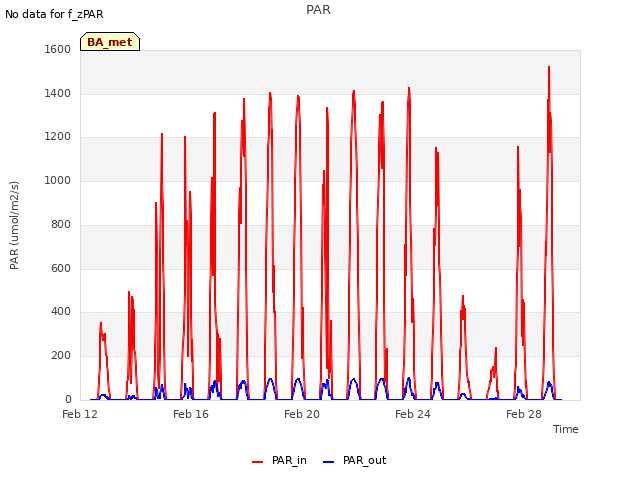Image resolution: width=640 pixels, height=480 pixels.
Task: Toggle the PAR_in legend entry
Action: click(280, 460)
